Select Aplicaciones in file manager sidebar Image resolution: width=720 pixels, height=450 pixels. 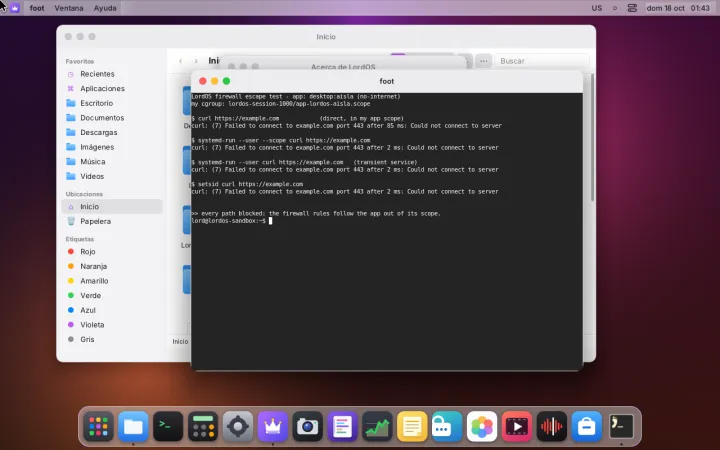tap(112, 89)
